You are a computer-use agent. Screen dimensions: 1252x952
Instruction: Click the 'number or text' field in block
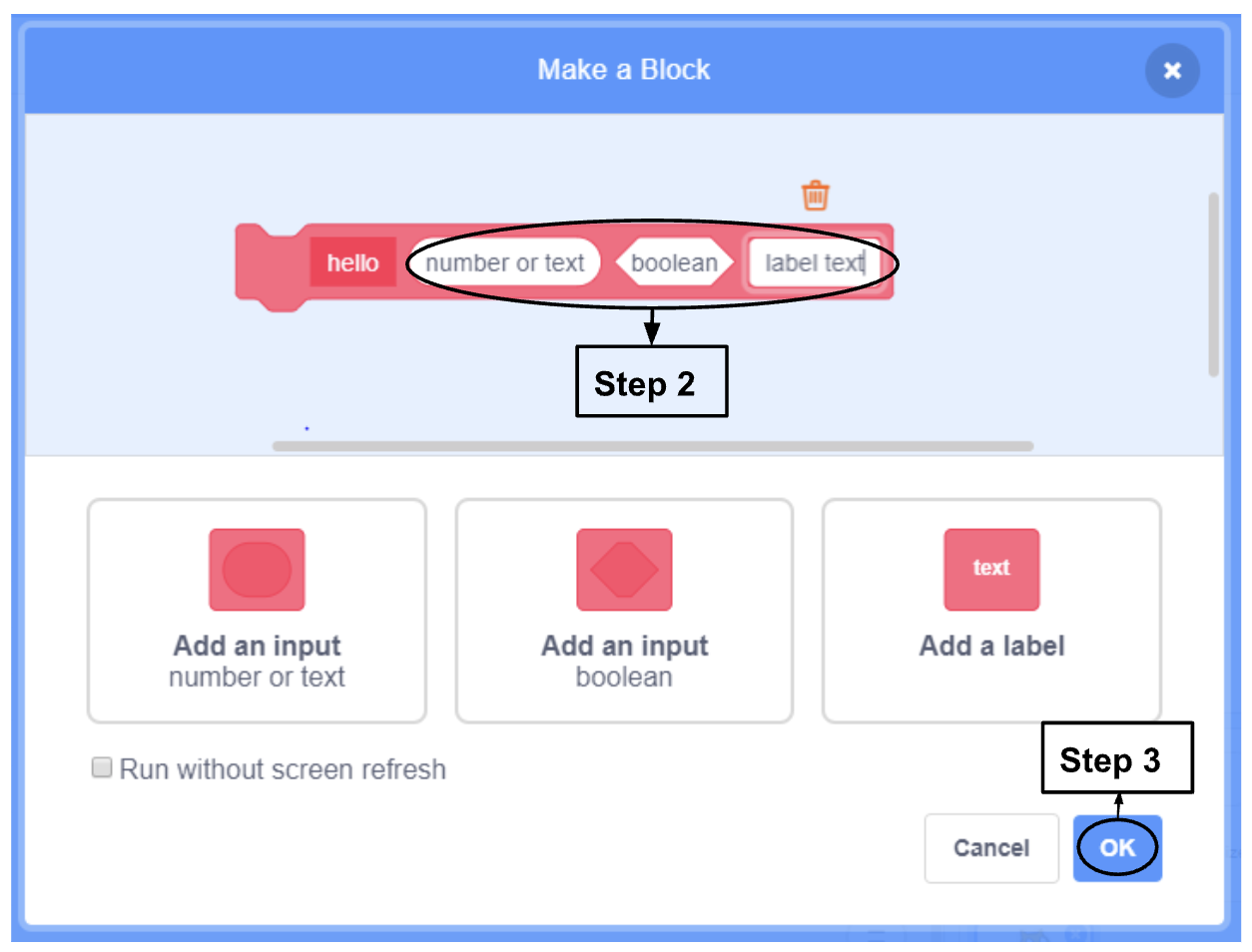[504, 263]
